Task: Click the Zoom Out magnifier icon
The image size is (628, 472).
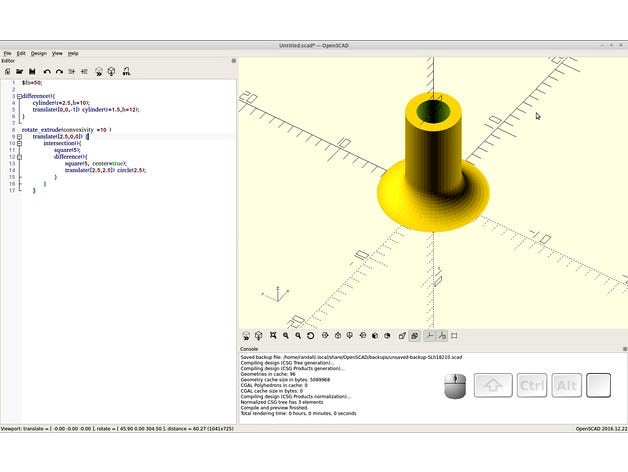Action: (x=298, y=336)
